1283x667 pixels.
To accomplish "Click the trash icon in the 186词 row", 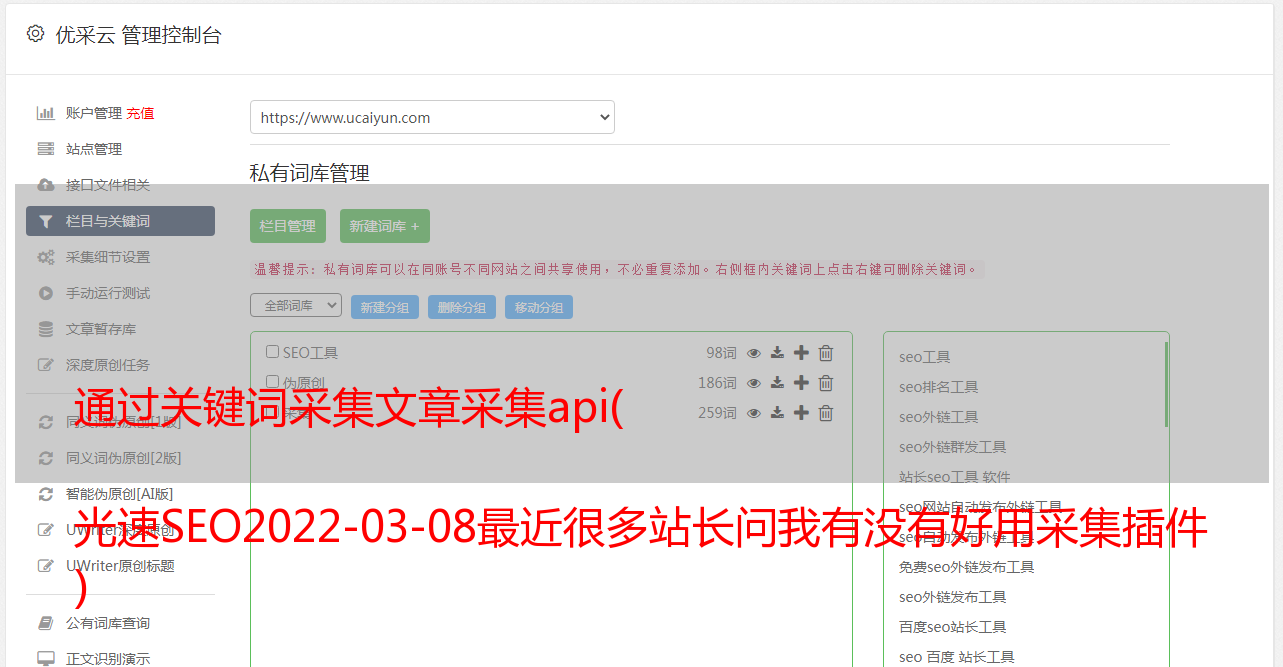I will click(x=826, y=383).
